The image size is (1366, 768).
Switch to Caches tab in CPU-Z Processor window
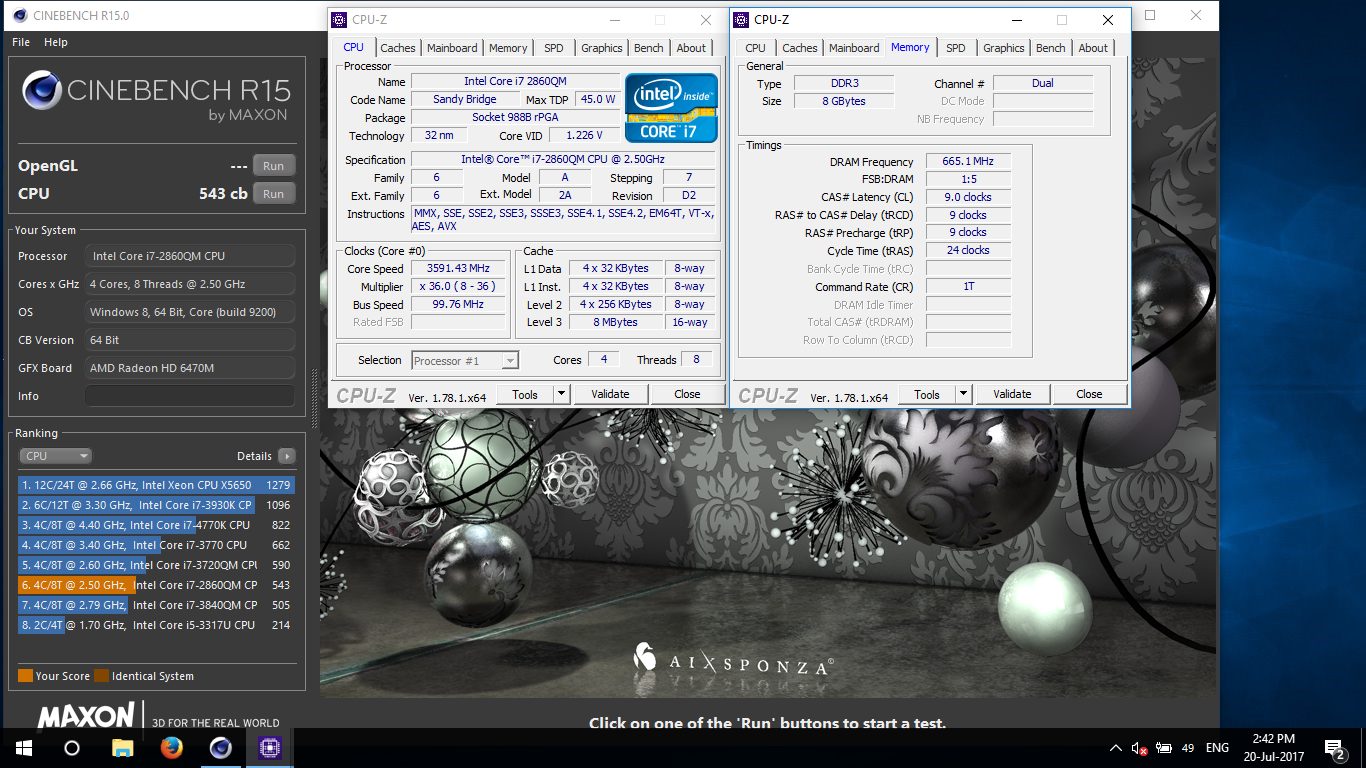pos(398,48)
